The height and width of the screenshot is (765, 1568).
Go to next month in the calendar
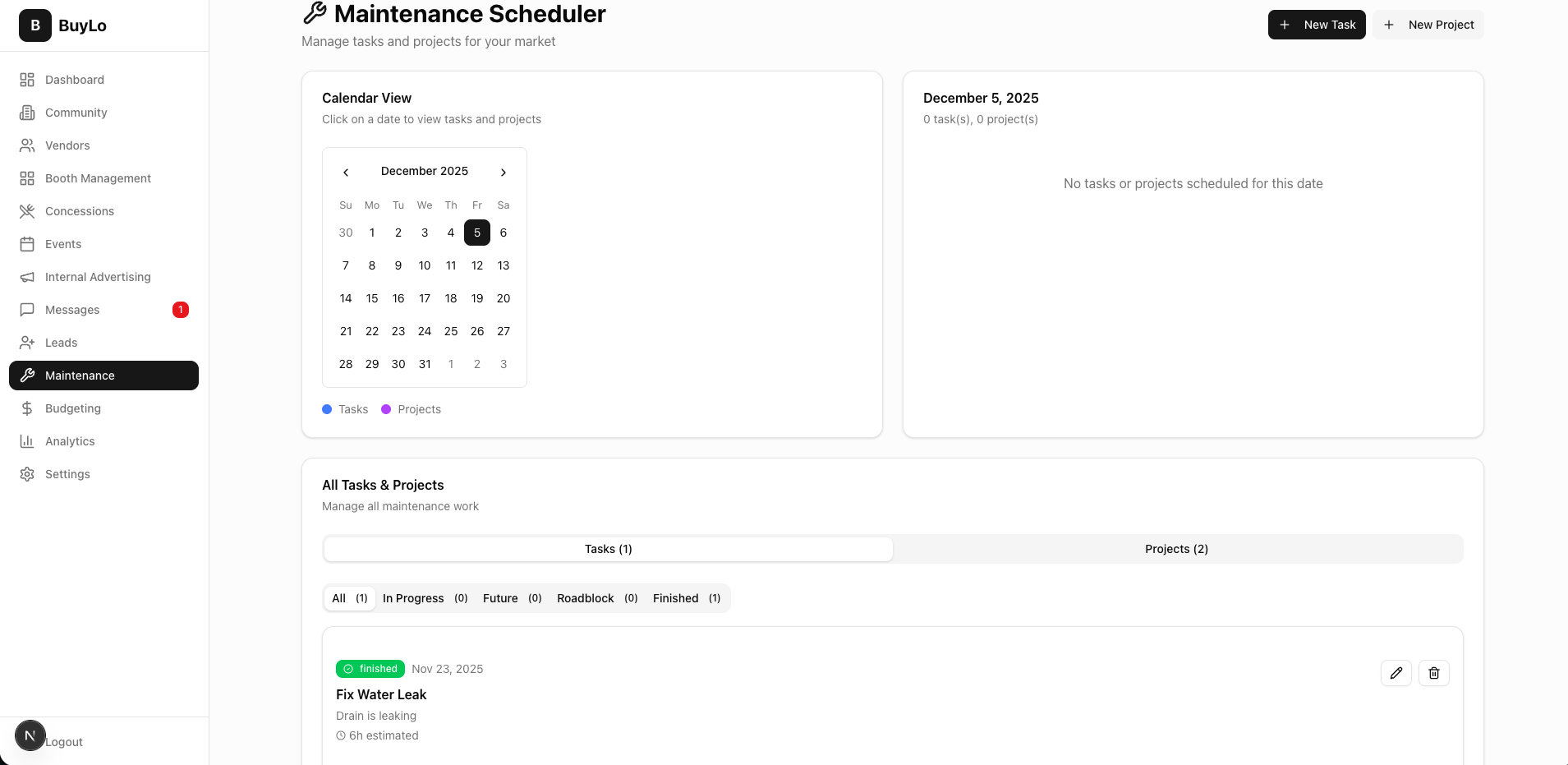pyautogui.click(x=503, y=172)
